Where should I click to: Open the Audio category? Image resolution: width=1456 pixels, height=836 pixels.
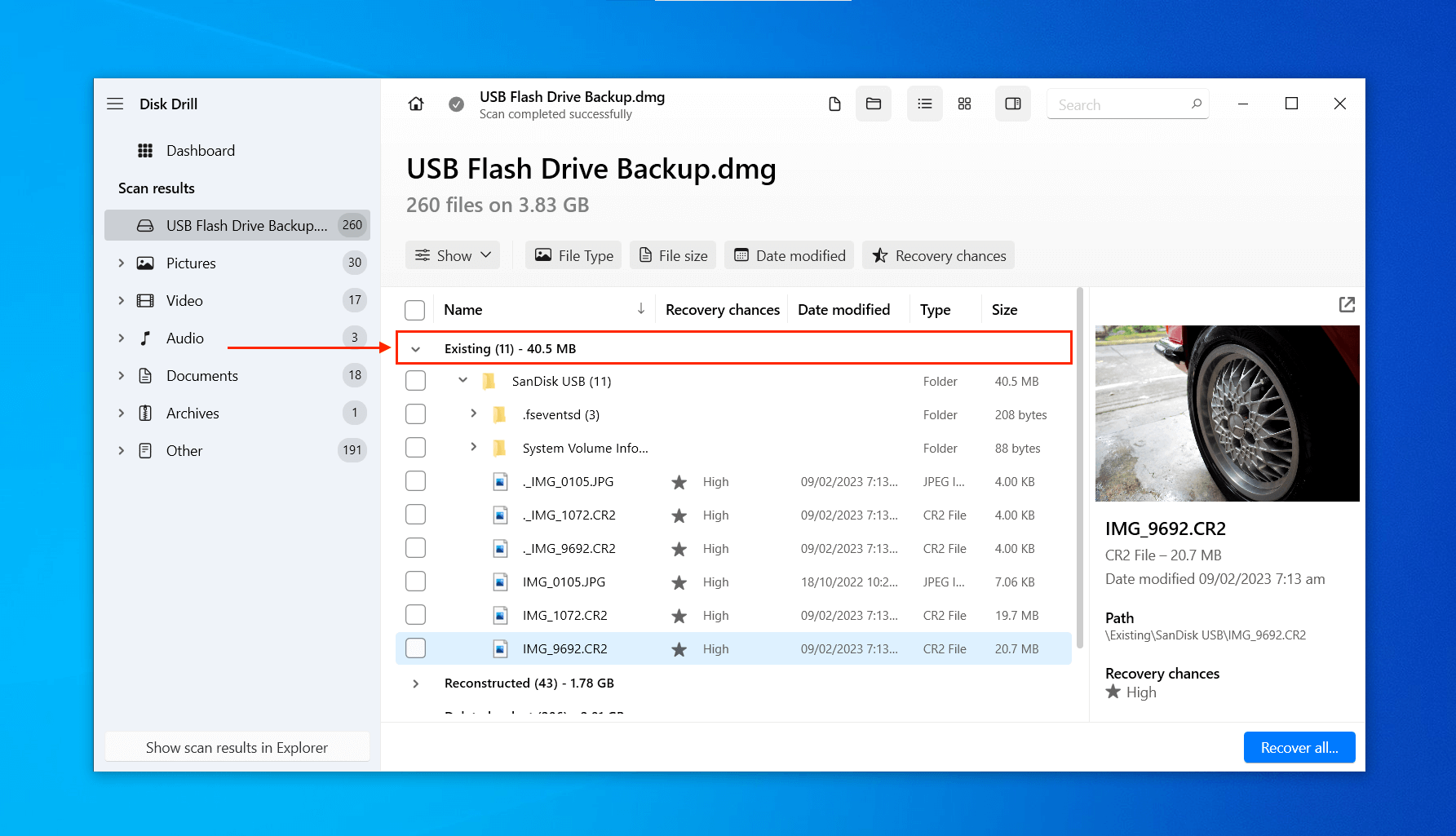[x=185, y=338]
